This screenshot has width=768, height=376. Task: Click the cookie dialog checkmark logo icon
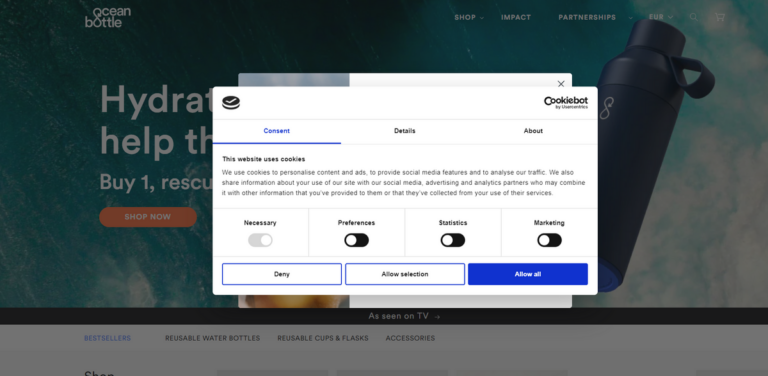pos(231,103)
